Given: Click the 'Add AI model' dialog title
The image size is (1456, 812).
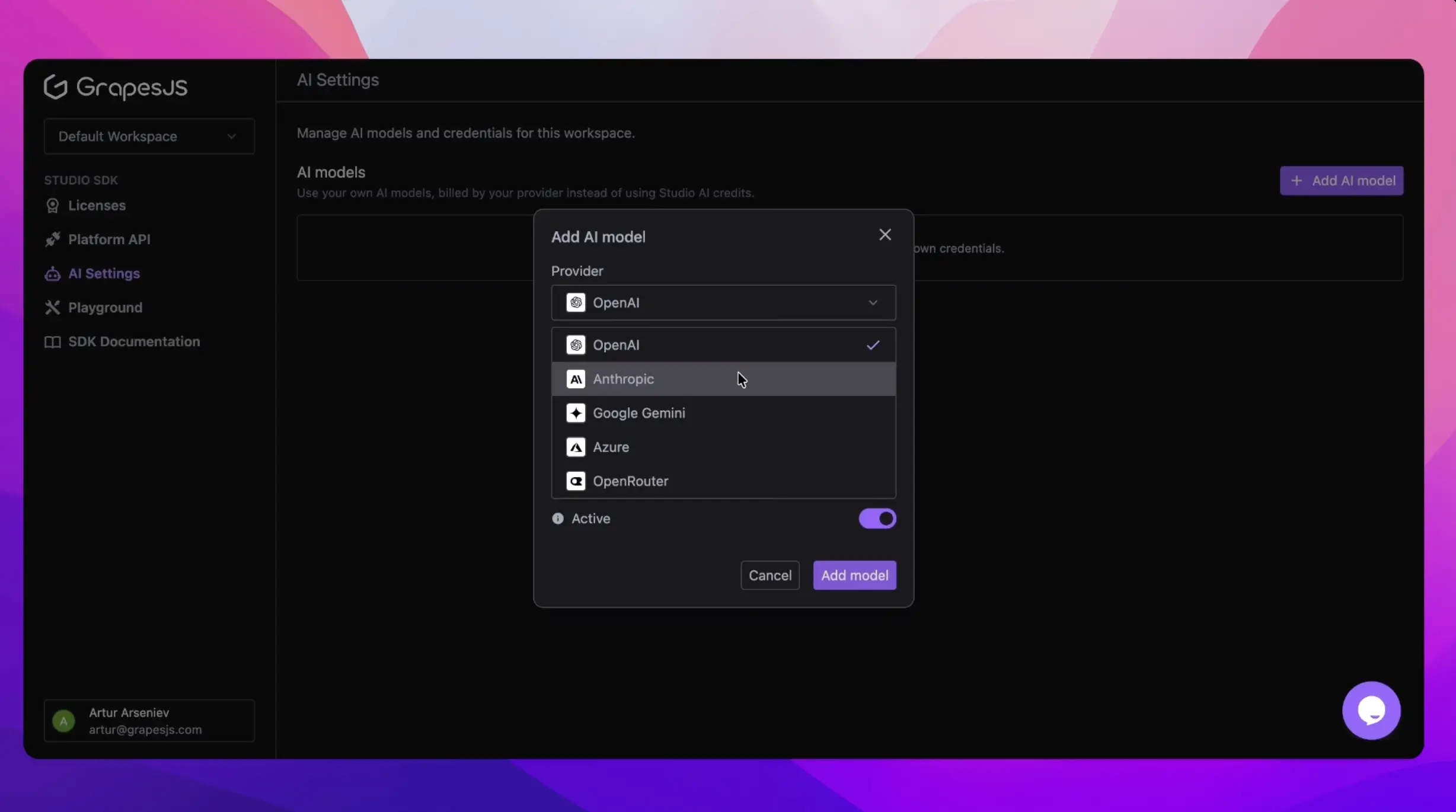Looking at the screenshot, I should (x=598, y=236).
